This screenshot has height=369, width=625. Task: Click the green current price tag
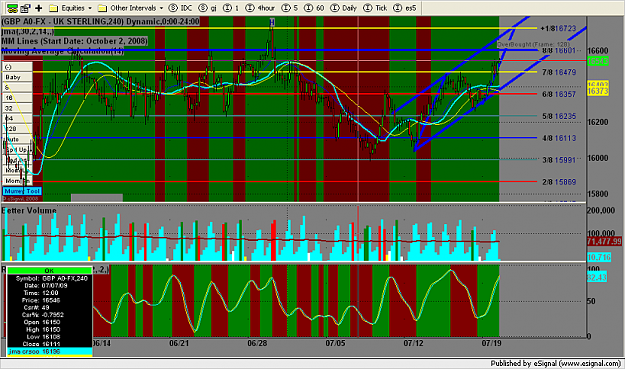(598, 61)
